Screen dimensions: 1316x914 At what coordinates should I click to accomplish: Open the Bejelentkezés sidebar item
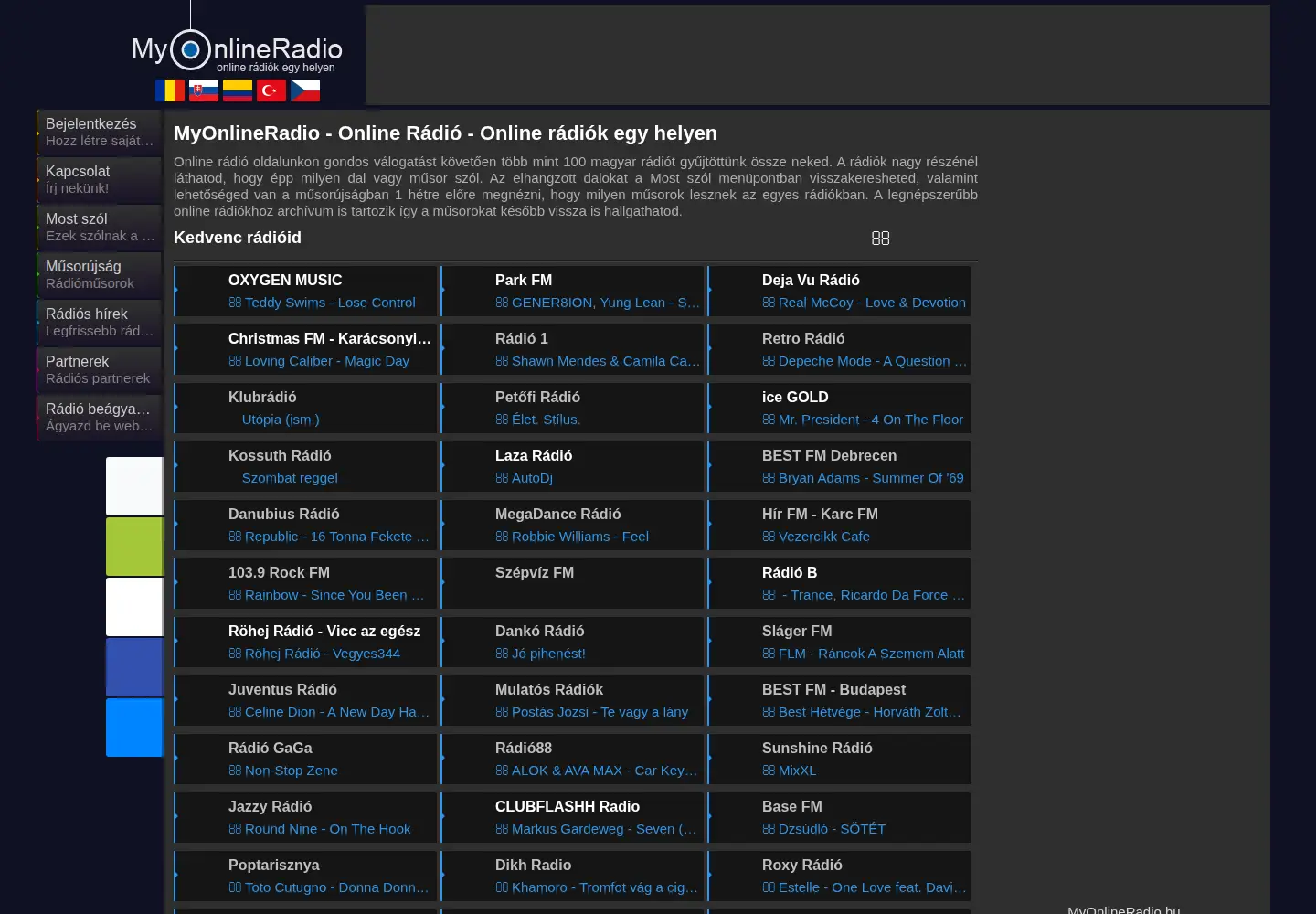[x=100, y=133]
